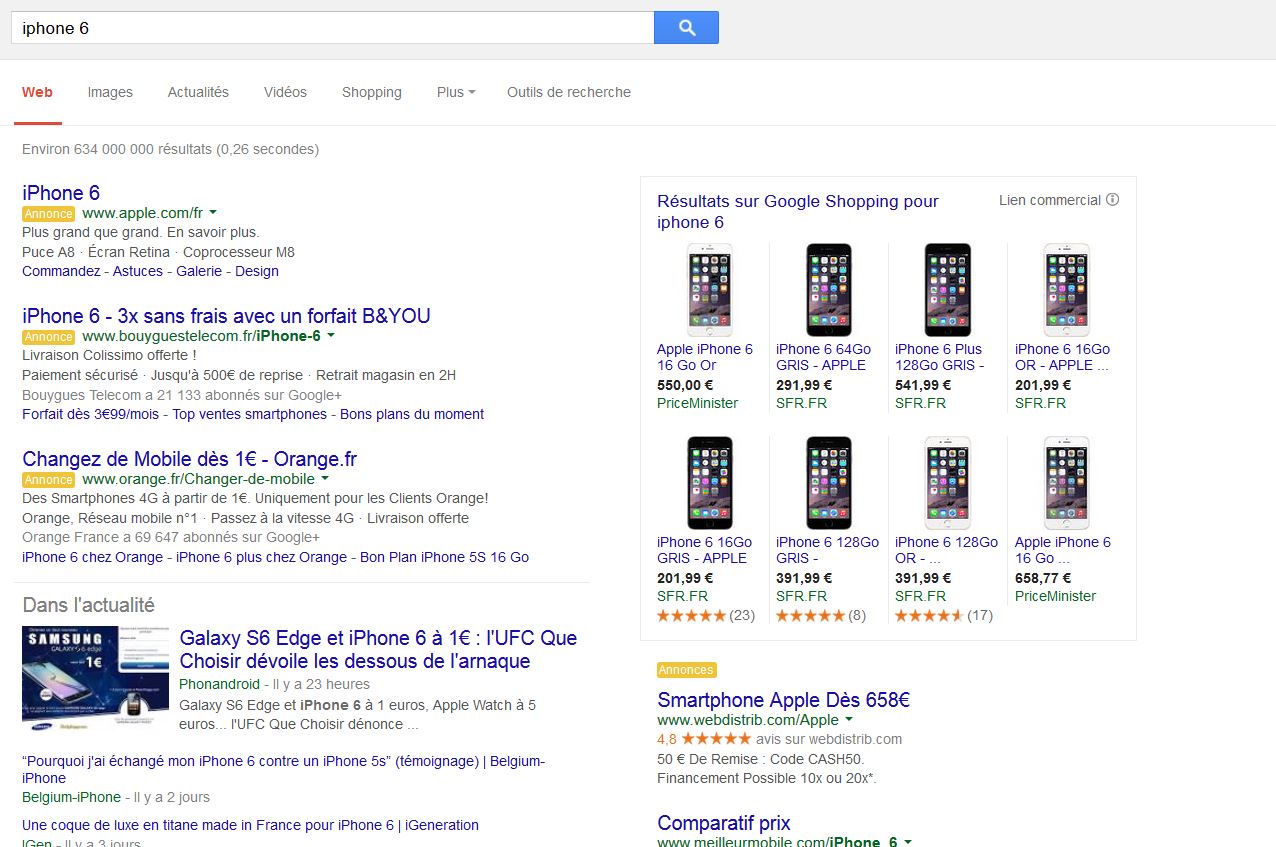Click the Lien commercial info icon

click(x=1113, y=200)
